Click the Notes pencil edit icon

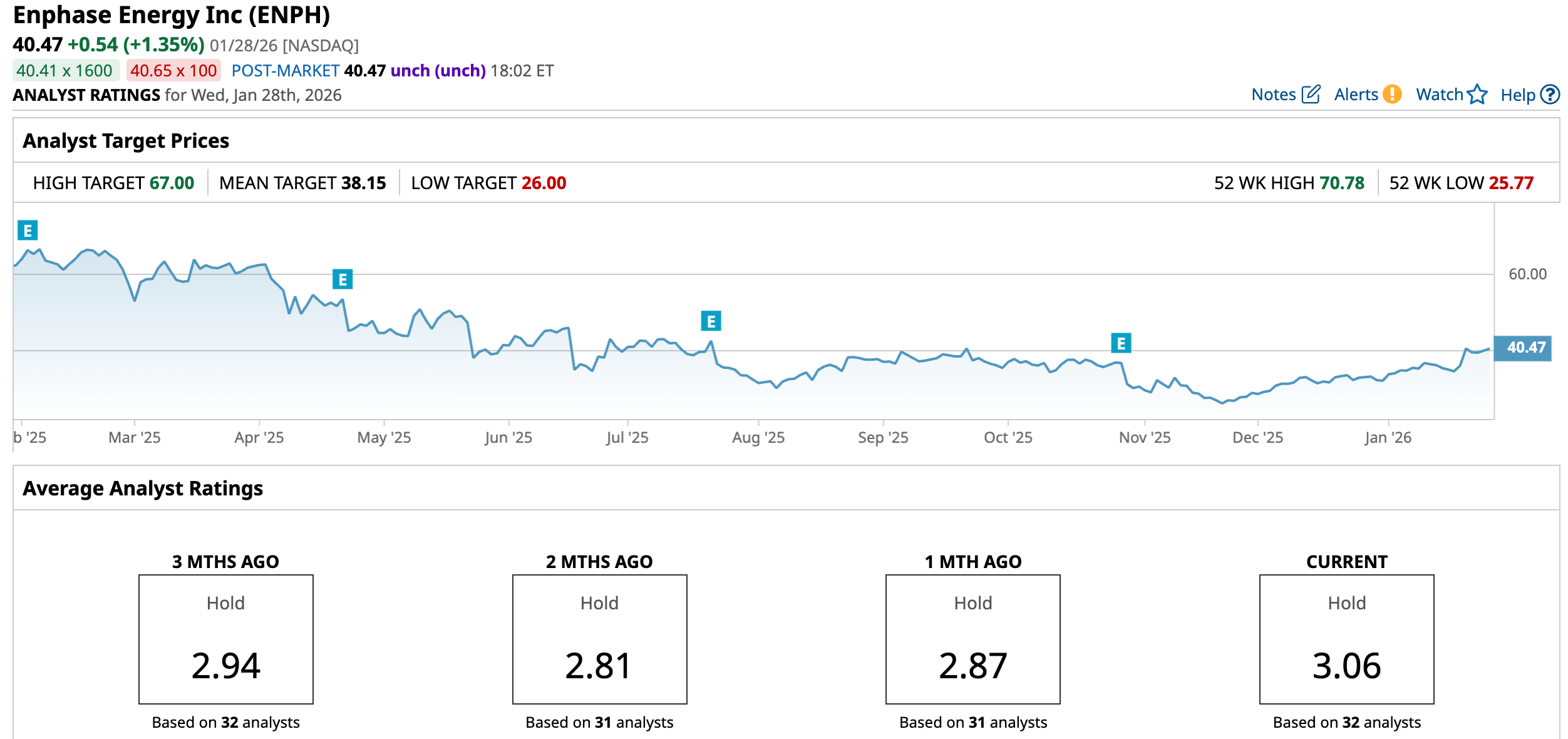coord(1311,94)
